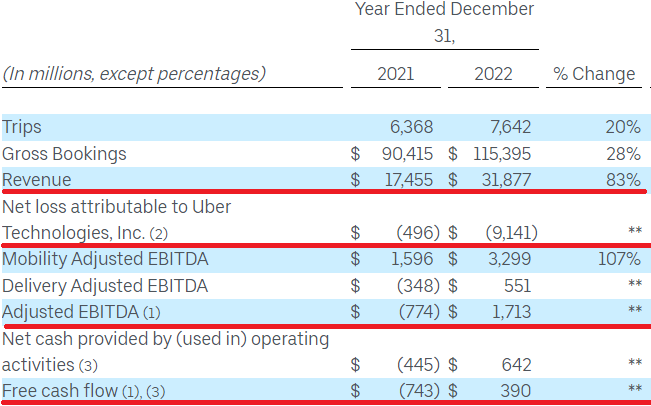Image resolution: width=651 pixels, height=406 pixels.
Task: Click Revenue 2021 value 17,455
Action: point(409,180)
